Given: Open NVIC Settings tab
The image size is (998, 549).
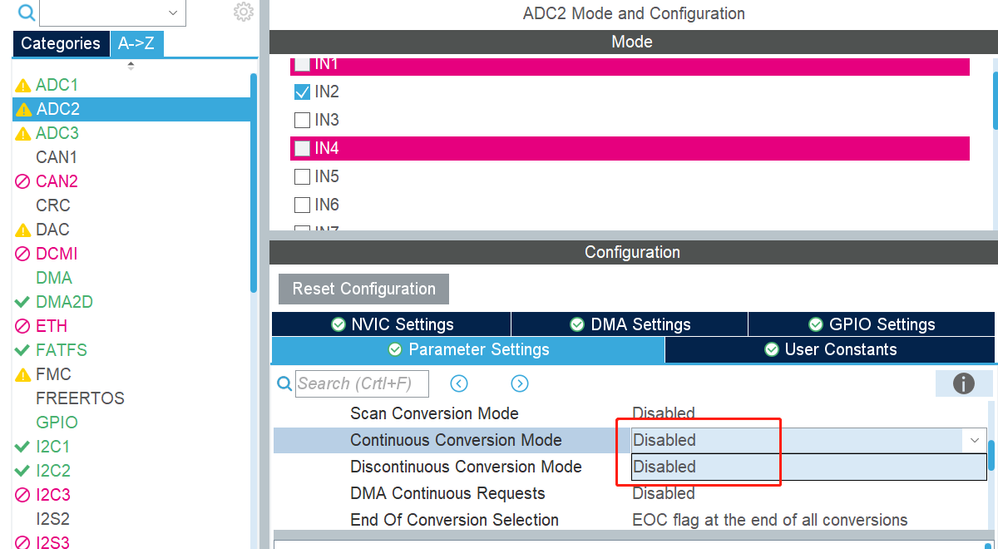Looking at the screenshot, I should 391,324.
